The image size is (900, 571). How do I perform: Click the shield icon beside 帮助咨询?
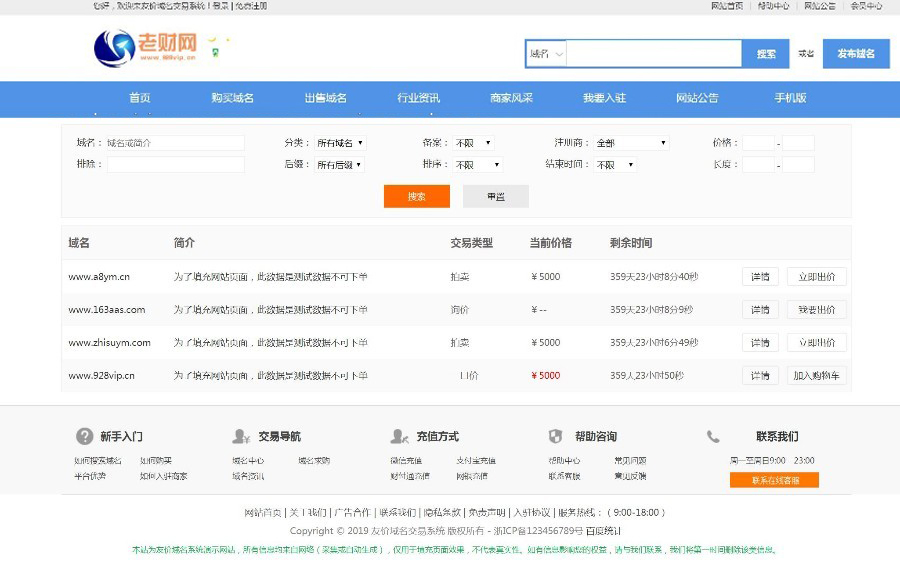pyautogui.click(x=556, y=436)
